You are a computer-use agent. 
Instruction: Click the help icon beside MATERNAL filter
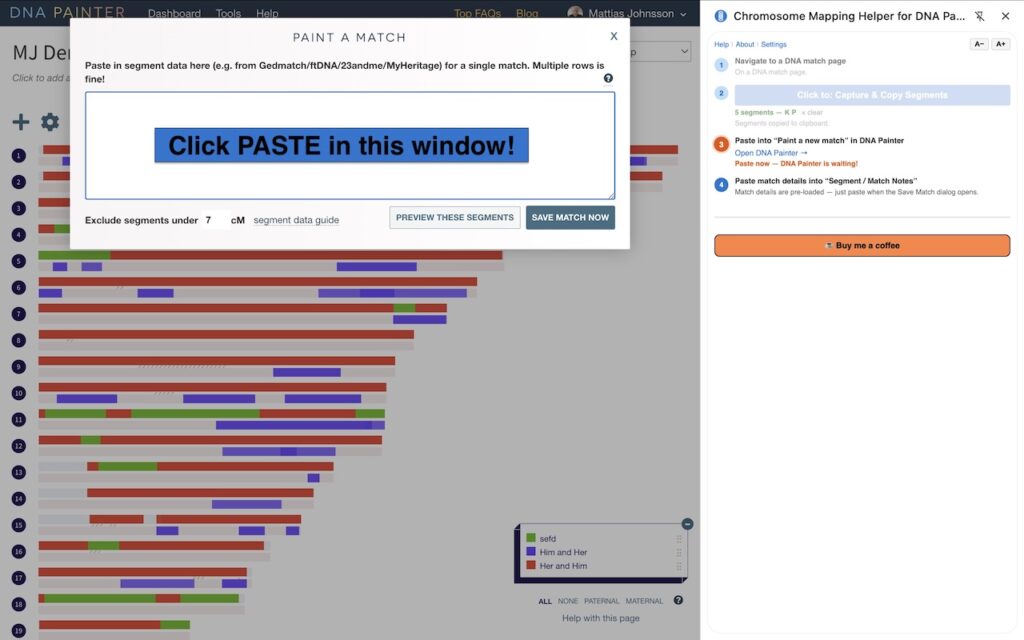click(678, 601)
